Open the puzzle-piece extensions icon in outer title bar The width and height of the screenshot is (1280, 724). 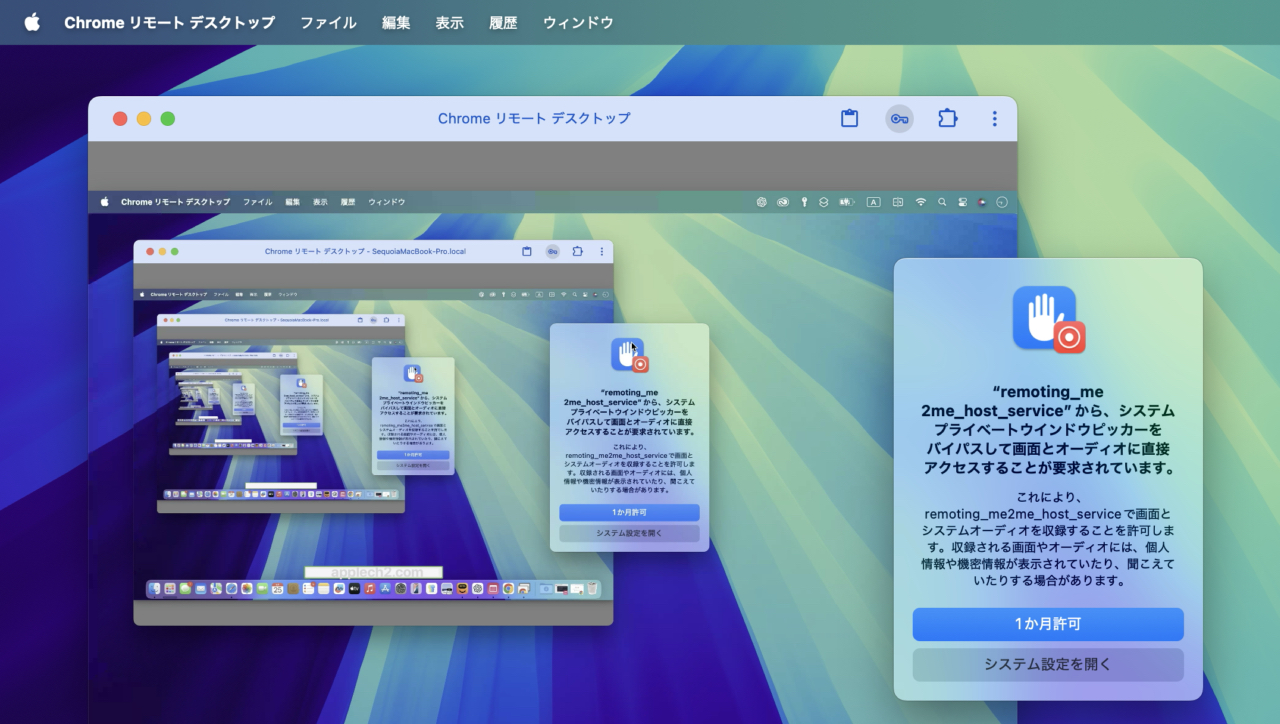pos(947,119)
